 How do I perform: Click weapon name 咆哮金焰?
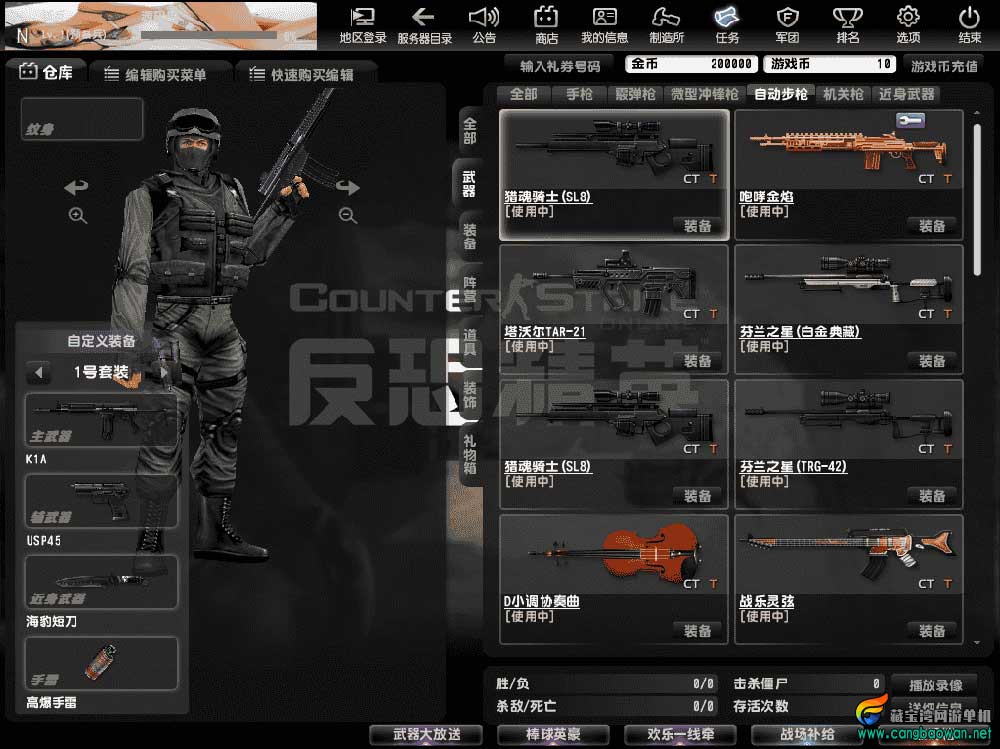[766, 197]
